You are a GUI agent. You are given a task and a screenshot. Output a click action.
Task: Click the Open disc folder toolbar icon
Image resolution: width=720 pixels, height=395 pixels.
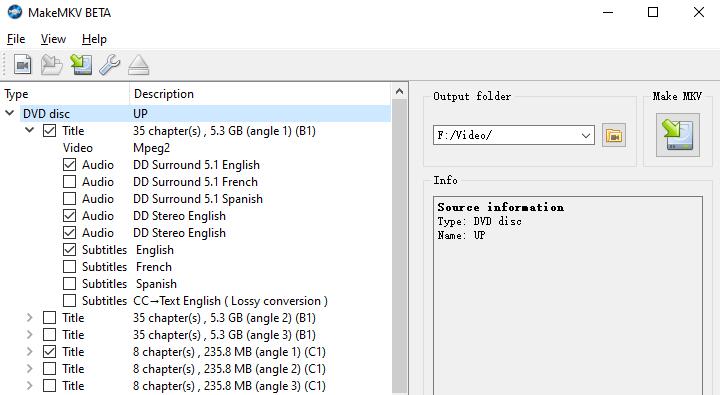51,65
